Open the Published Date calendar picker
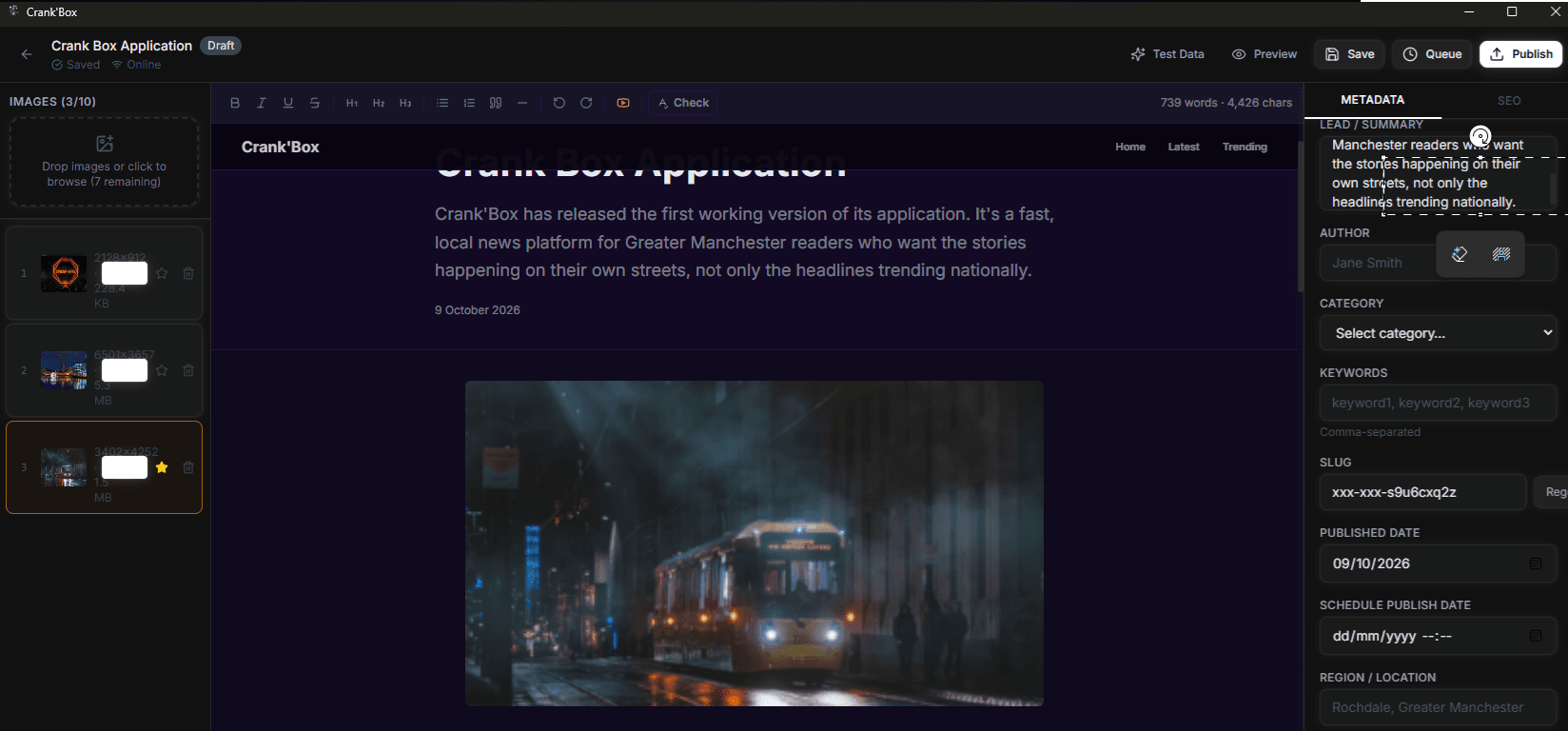This screenshot has height=731, width=1568. [1536, 563]
